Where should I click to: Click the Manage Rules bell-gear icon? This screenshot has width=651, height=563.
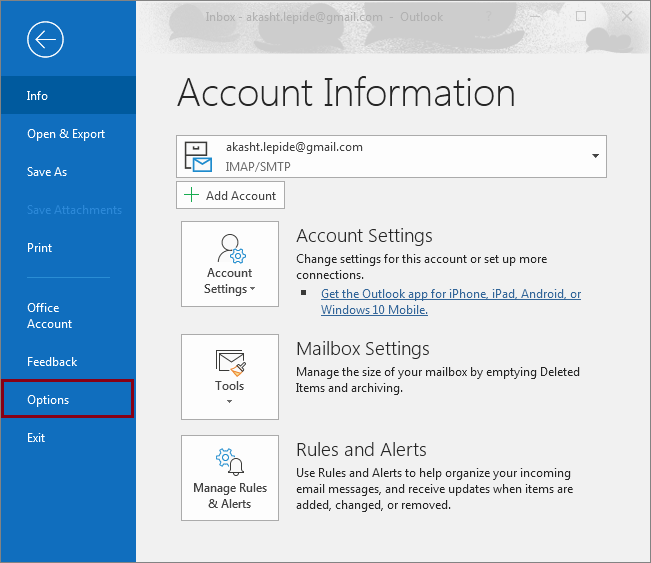click(230, 462)
